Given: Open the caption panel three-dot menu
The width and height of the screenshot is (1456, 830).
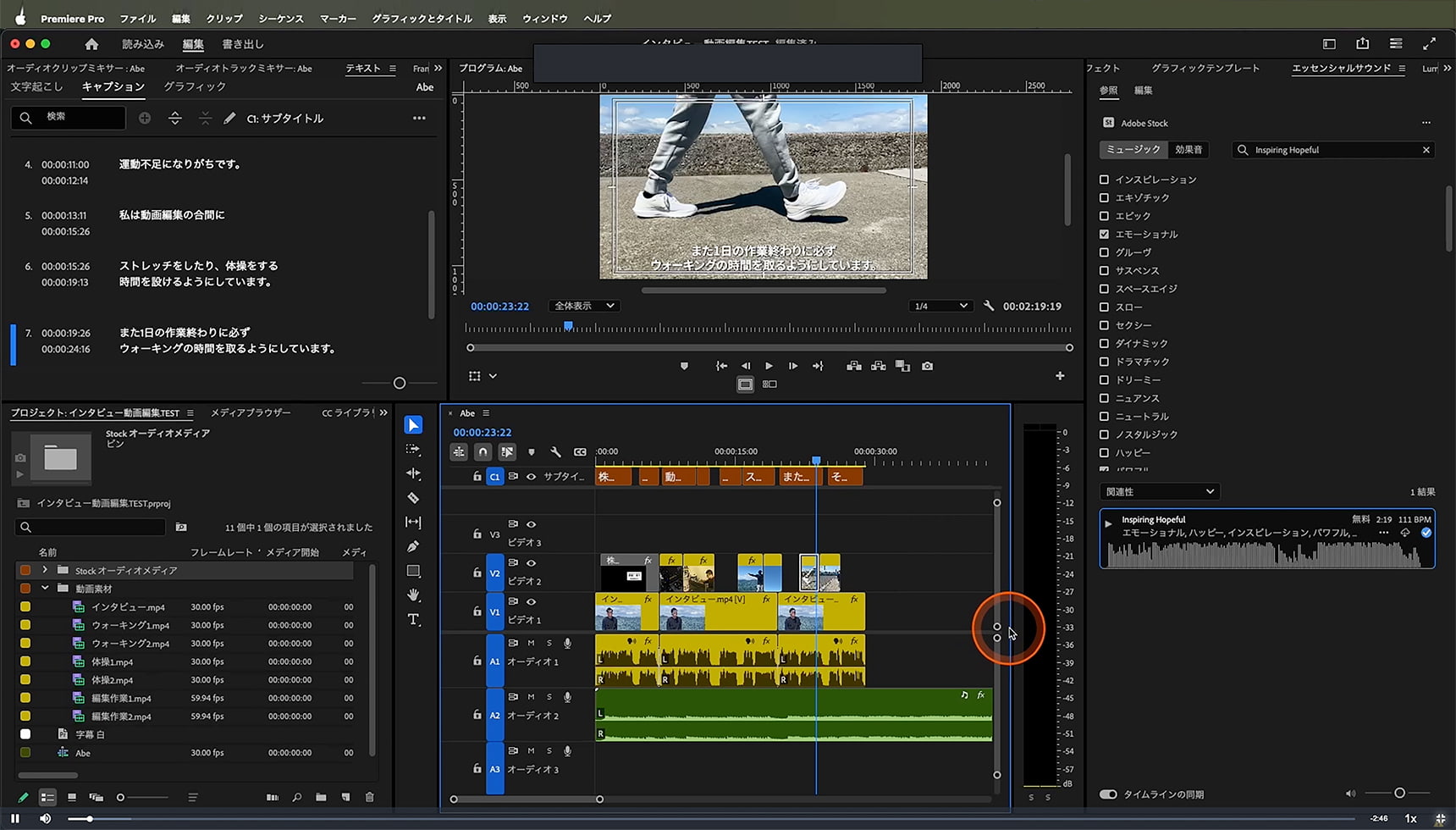Looking at the screenshot, I should (419, 119).
